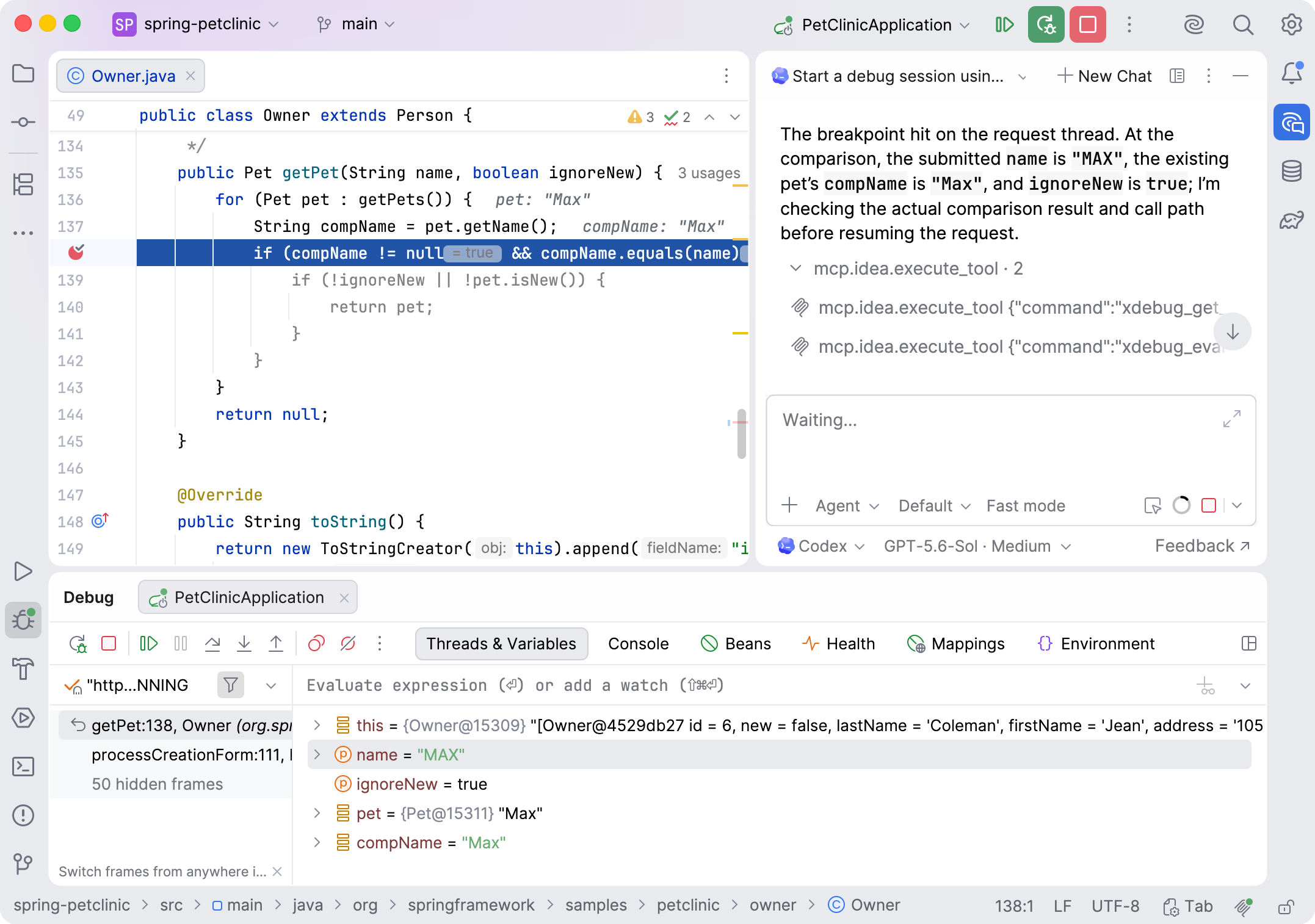This screenshot has width=1315, height=924.
Task: Open the Project tool window folder icon
Action: pyautogui.click(x=23, y=74)
